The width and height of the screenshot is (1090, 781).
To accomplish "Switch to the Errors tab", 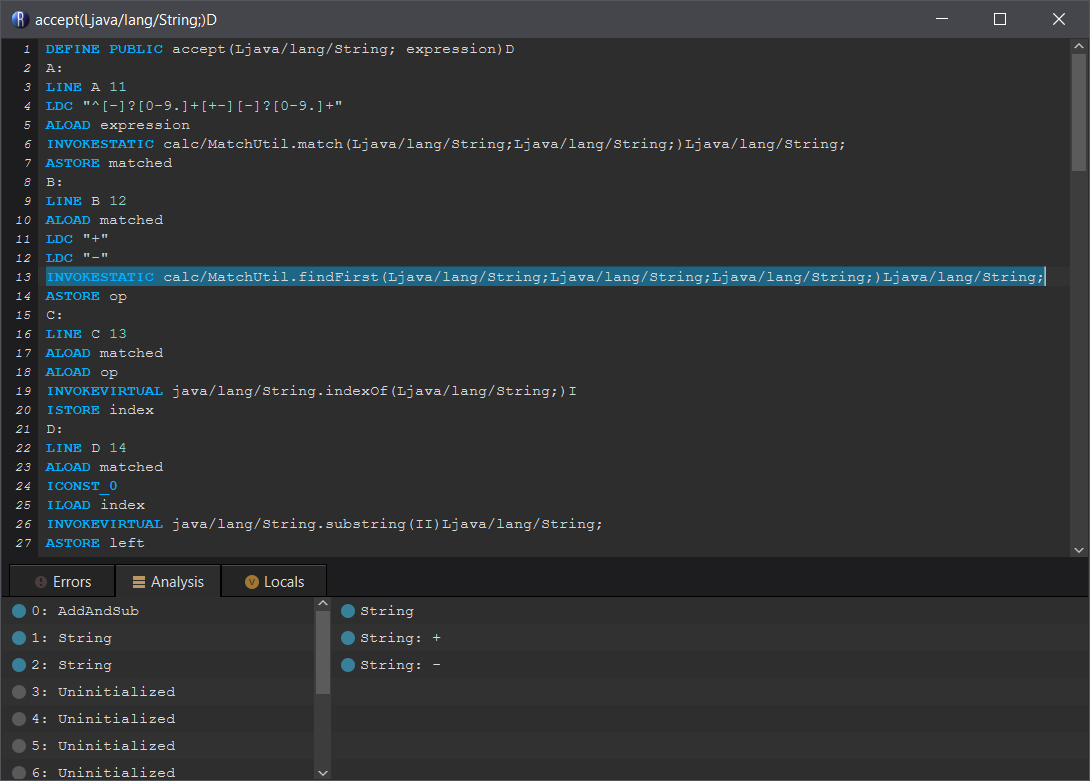I will (62, 582).
